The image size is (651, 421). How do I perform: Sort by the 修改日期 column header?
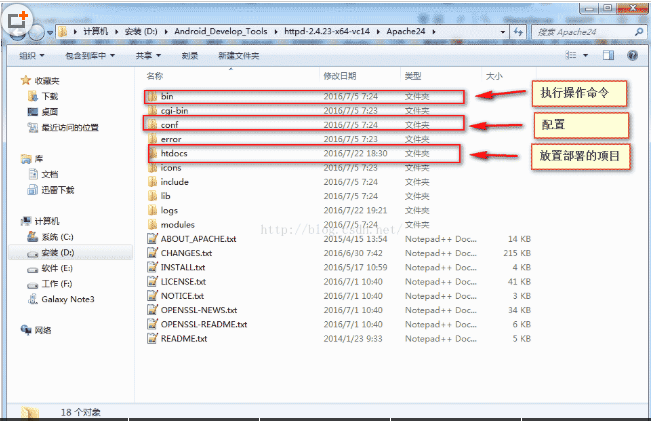coord(340,76)
